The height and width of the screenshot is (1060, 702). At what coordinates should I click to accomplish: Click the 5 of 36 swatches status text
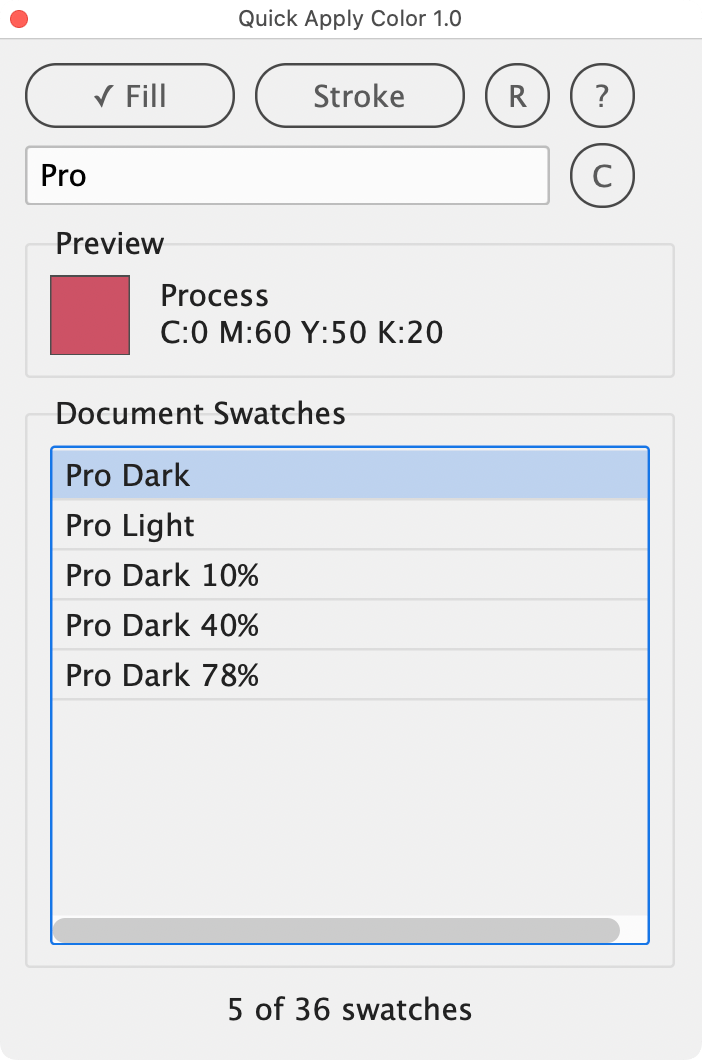tap(350, 1009)
